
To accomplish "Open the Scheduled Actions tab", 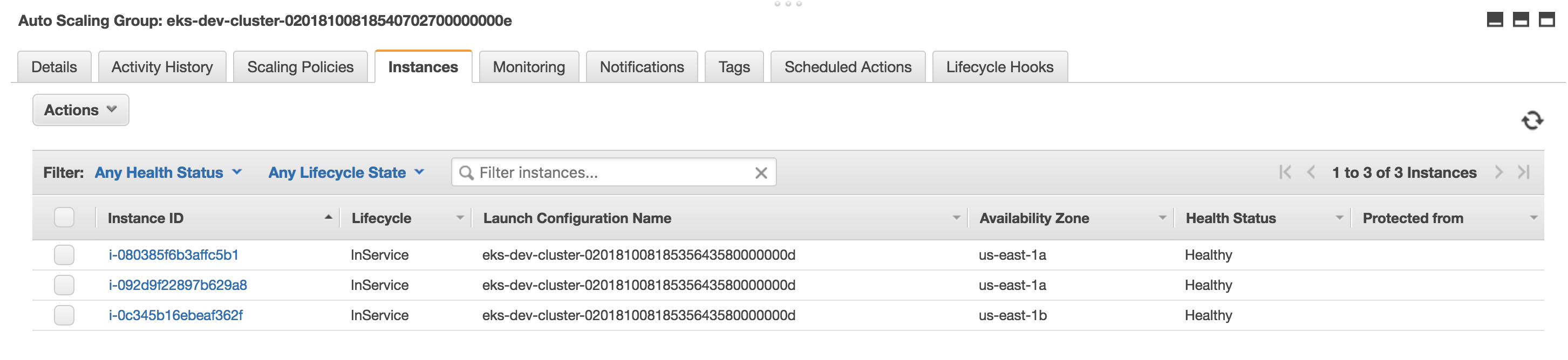I will tap(848, 67).
